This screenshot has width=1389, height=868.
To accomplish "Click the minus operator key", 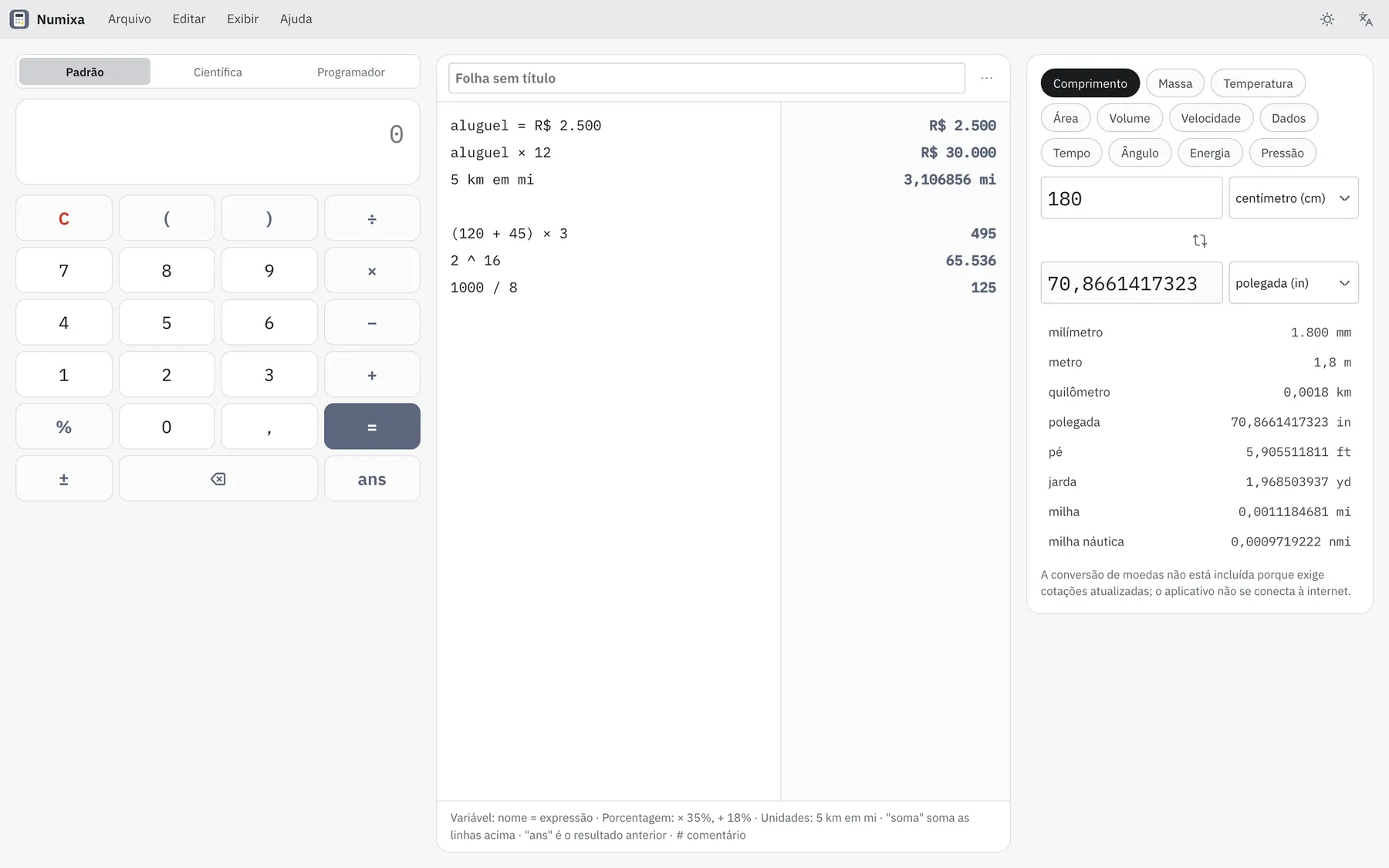I will (372, 323).
